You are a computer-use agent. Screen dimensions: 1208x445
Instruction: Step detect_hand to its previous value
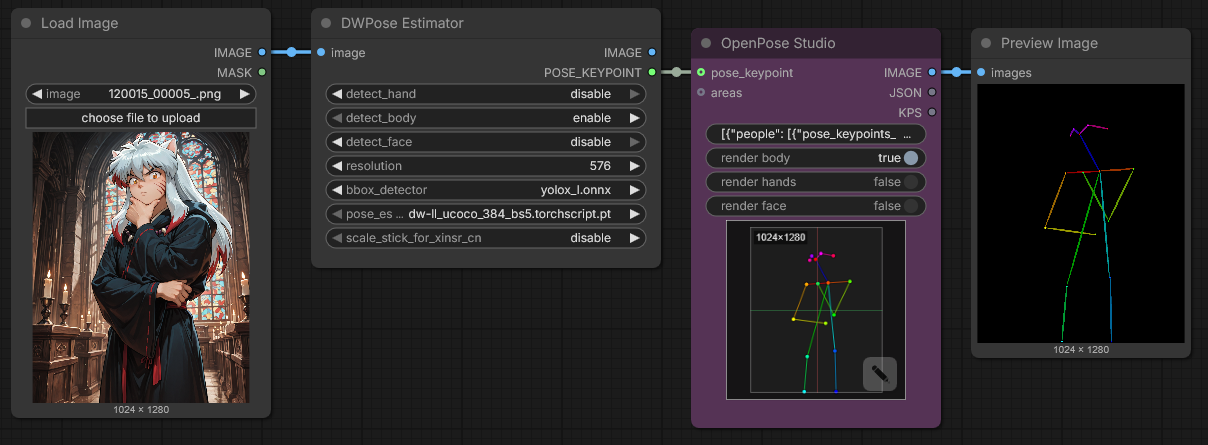[337, 94]
